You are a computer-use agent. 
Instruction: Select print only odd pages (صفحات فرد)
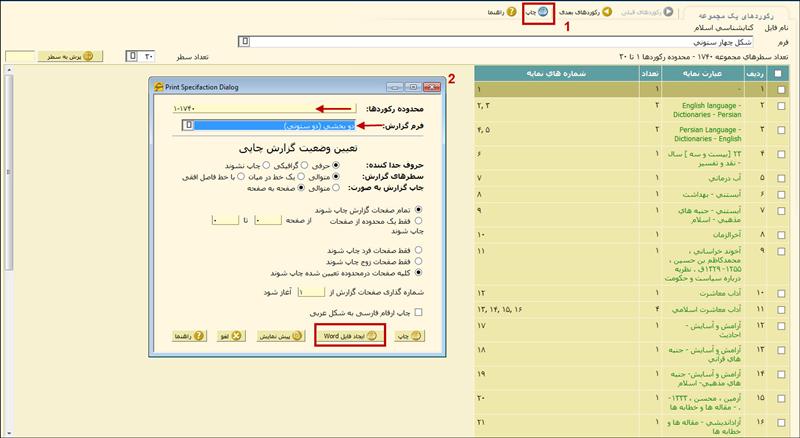[x=418, y=249]
